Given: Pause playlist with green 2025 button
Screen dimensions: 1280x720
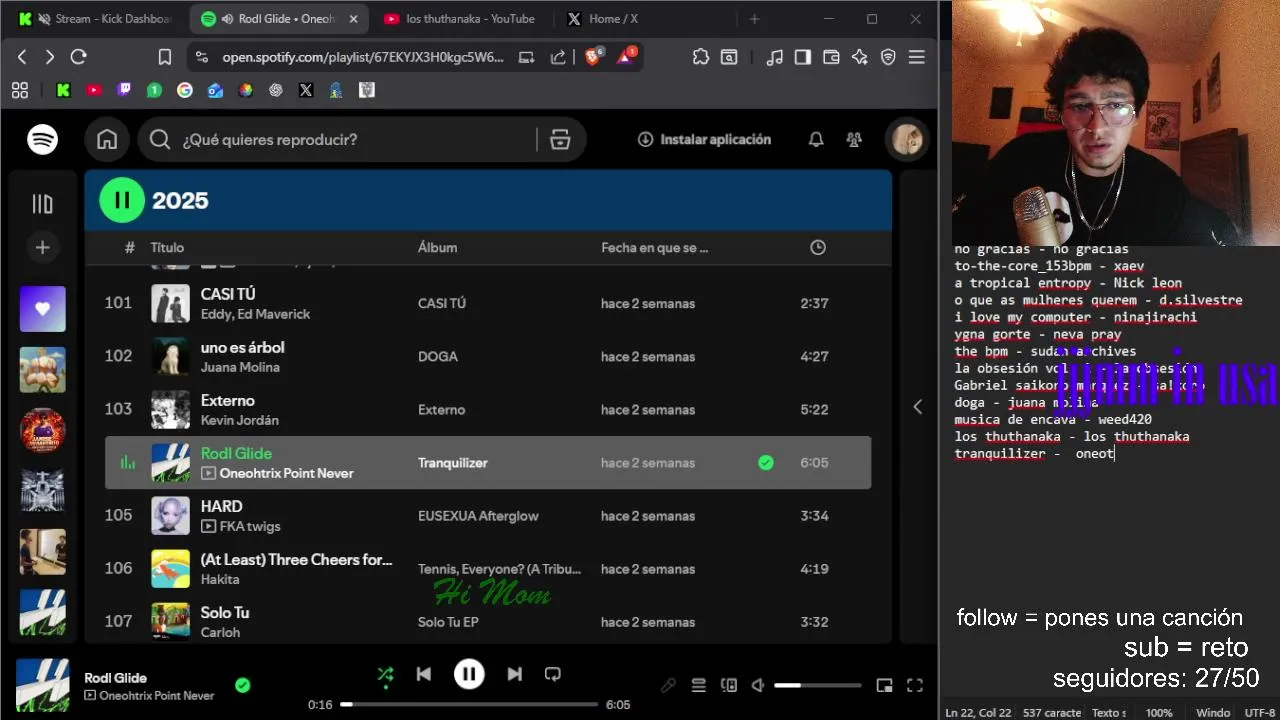Looking at the screenshot, I should [x=122, y=200].
